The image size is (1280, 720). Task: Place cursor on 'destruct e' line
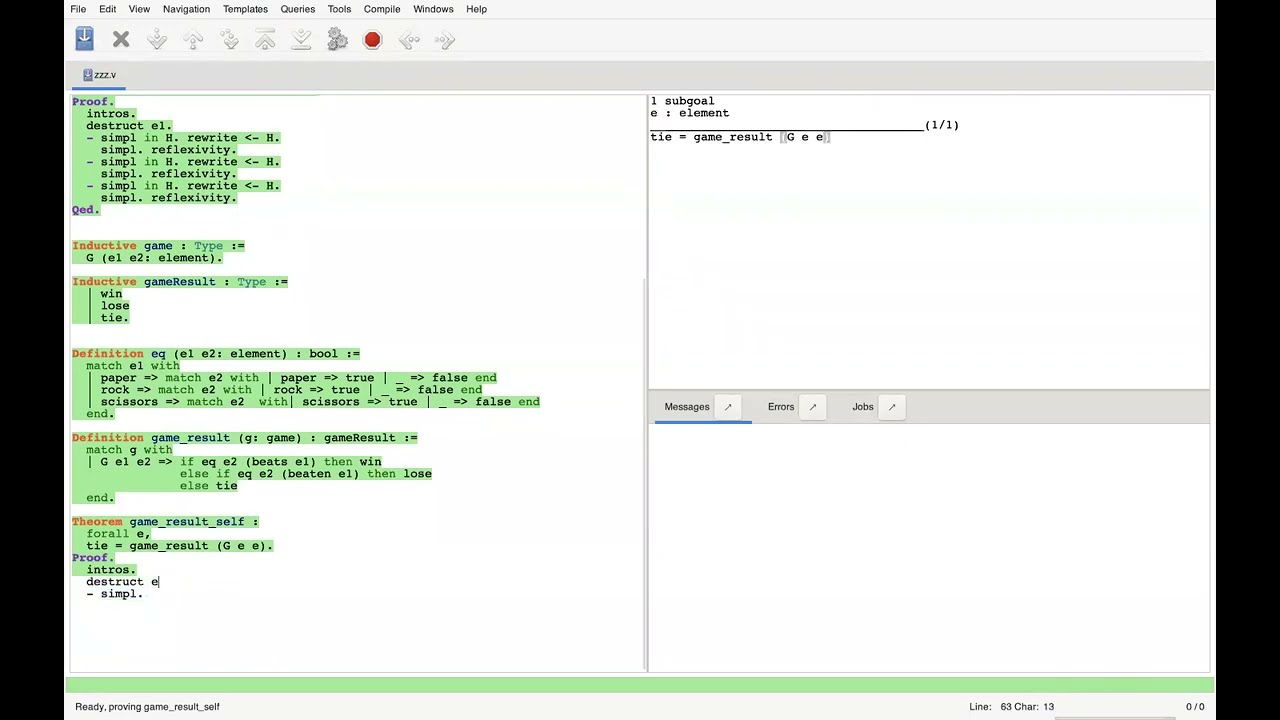click(122, 582)
